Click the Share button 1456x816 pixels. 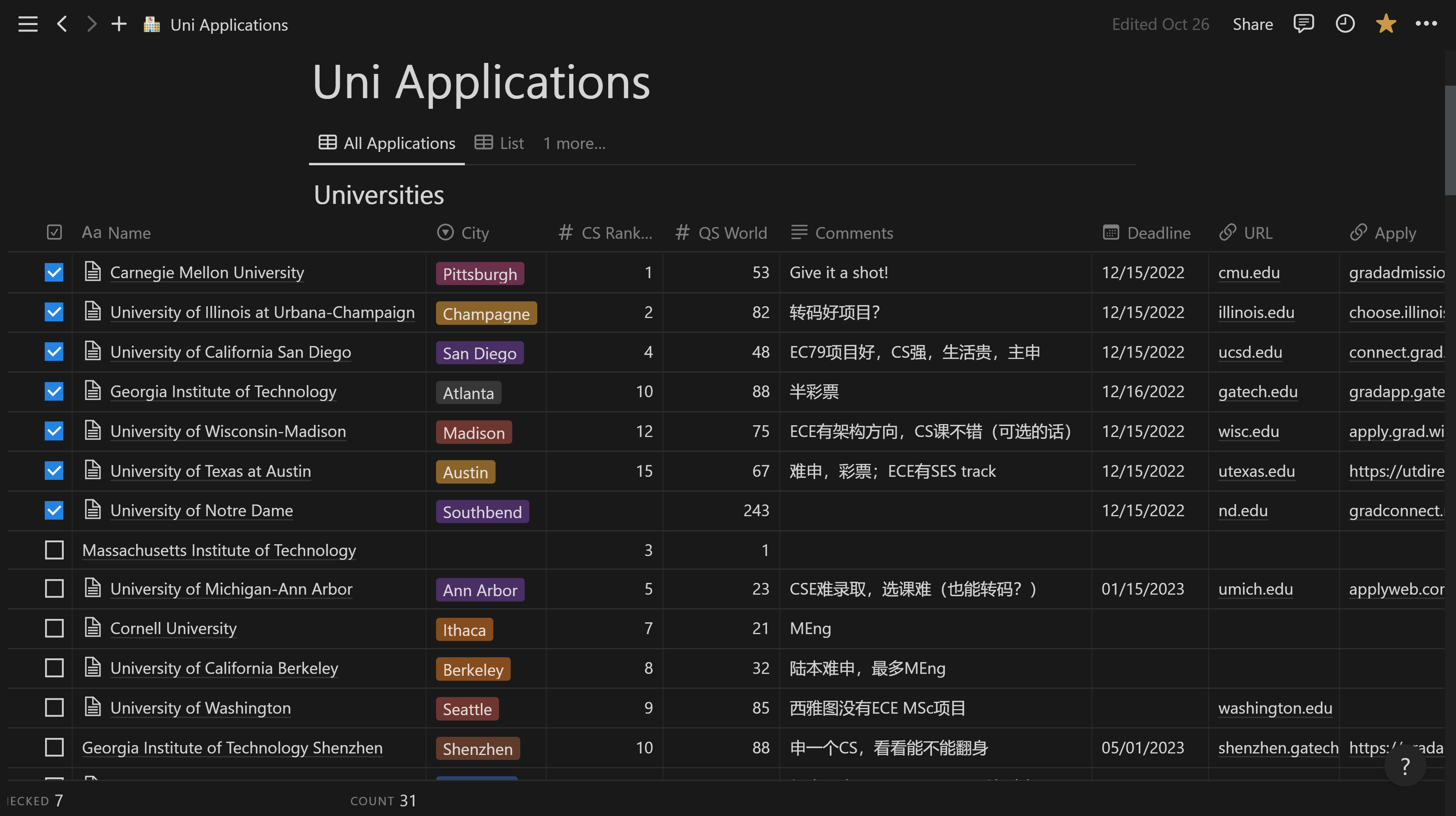(x=1252, y=24)
